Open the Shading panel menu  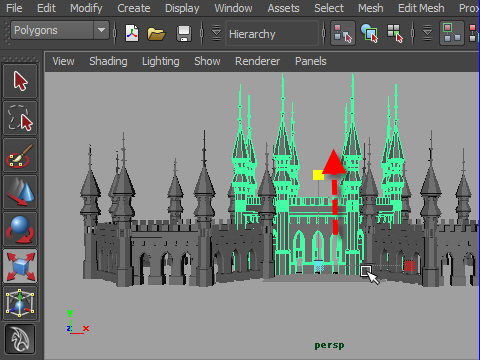(x=108, y=61)
